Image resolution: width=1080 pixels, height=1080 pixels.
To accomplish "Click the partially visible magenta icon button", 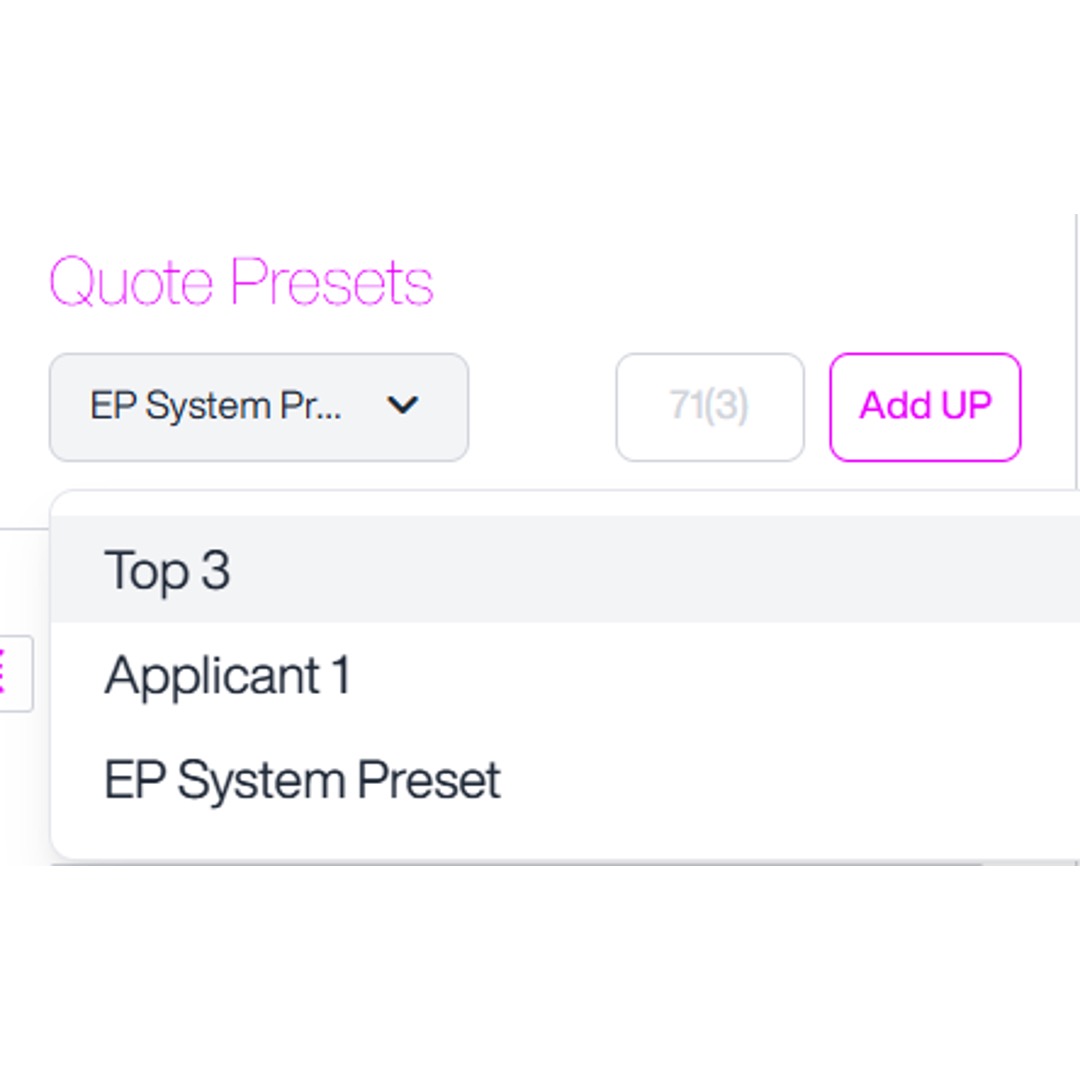I will pos(12,673).
